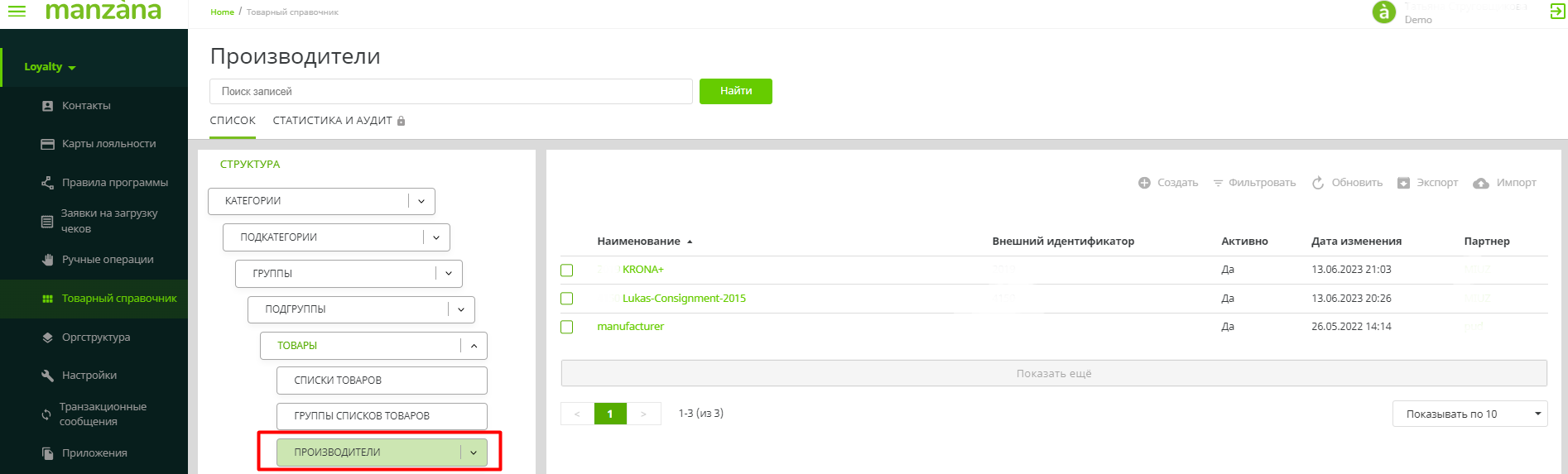This screenshot has width=1568, height=474.
Task: Select the Lukas-Consignment-2015 row checkbox
Action: pos(567,299)
